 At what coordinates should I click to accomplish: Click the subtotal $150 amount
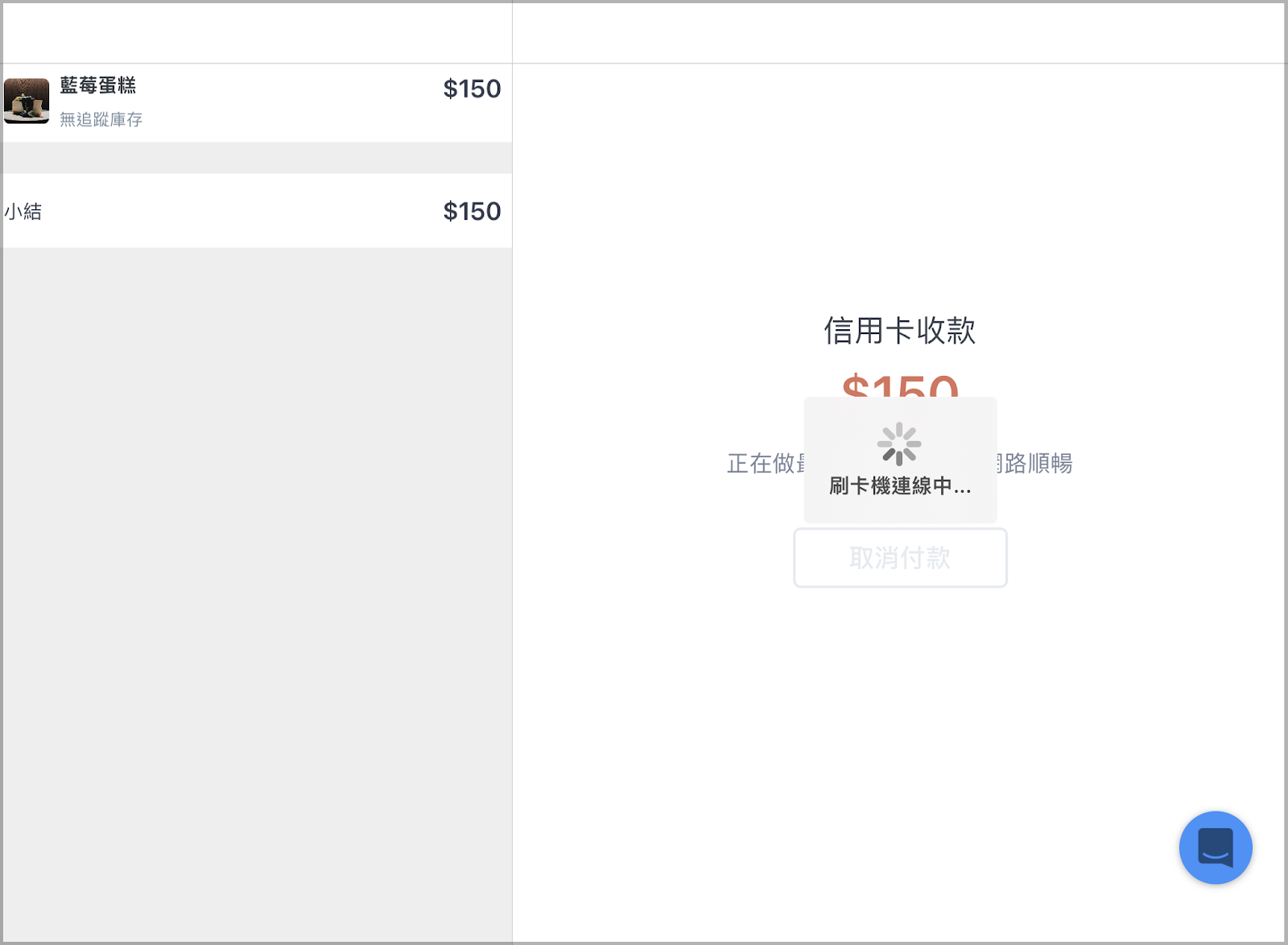[x=472, y=211]
